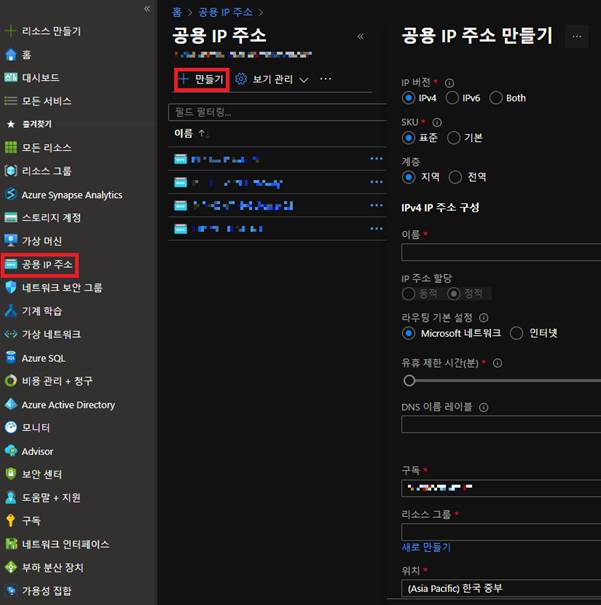Open Azure Synapse Analytics icon
Viewport: 601px width, 605px height.
(x=11, y=194)
